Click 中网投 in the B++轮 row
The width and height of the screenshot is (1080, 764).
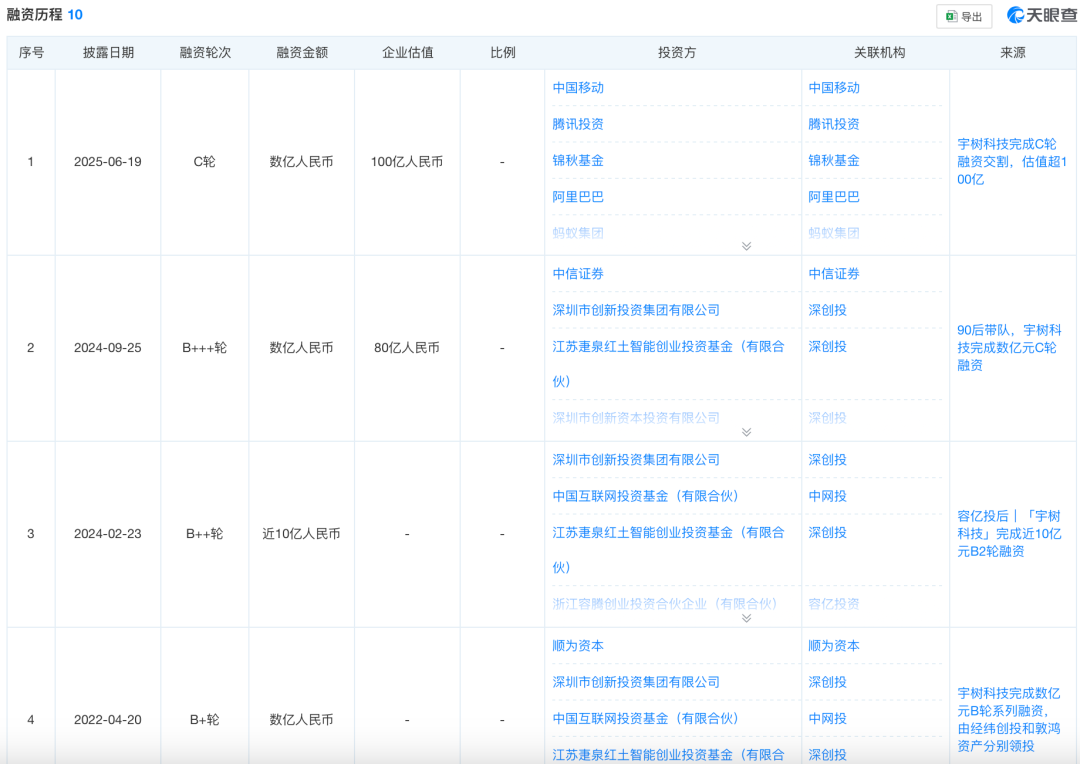(827, 496)
